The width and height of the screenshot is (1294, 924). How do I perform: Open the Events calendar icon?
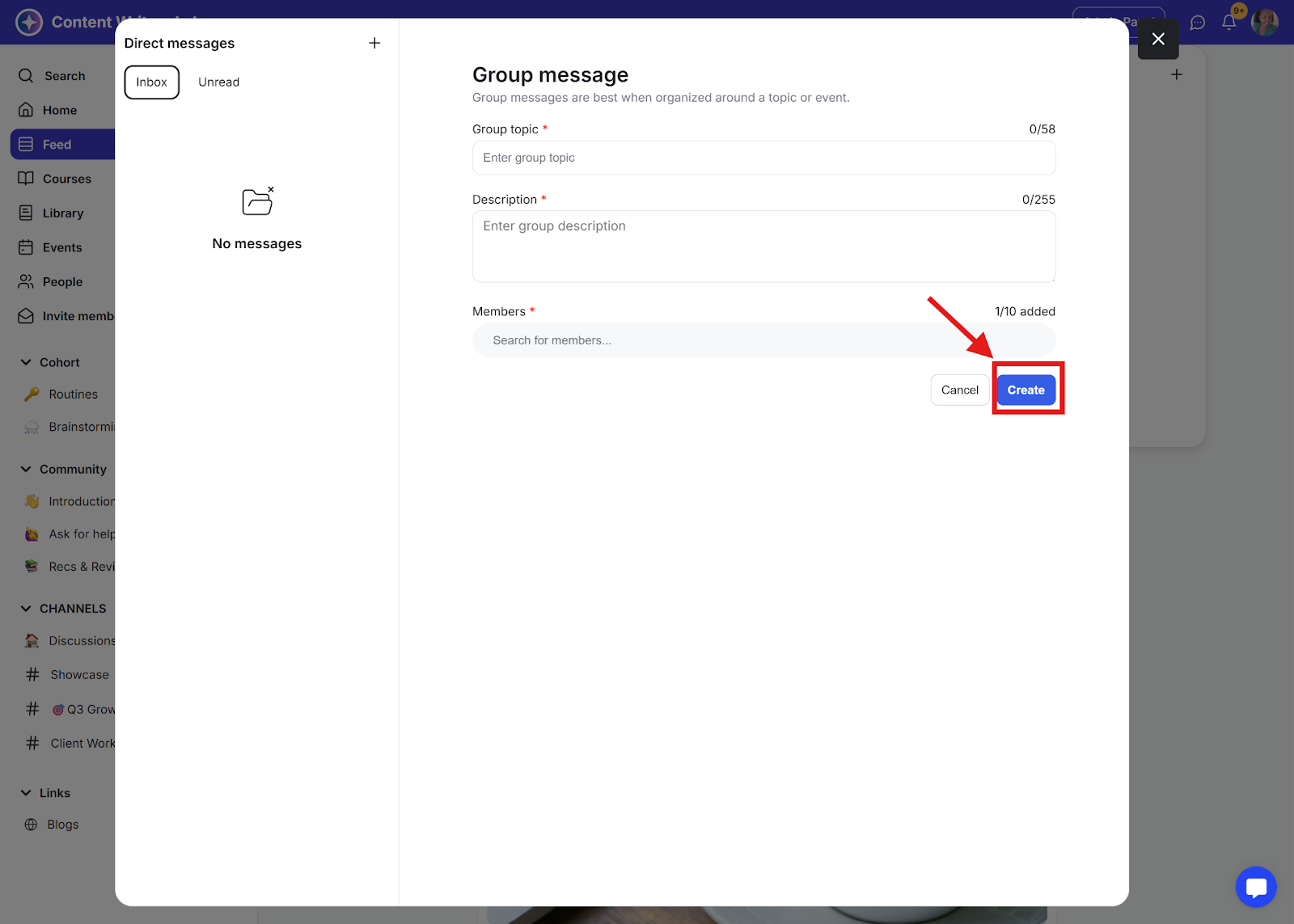tap(26, 247)
